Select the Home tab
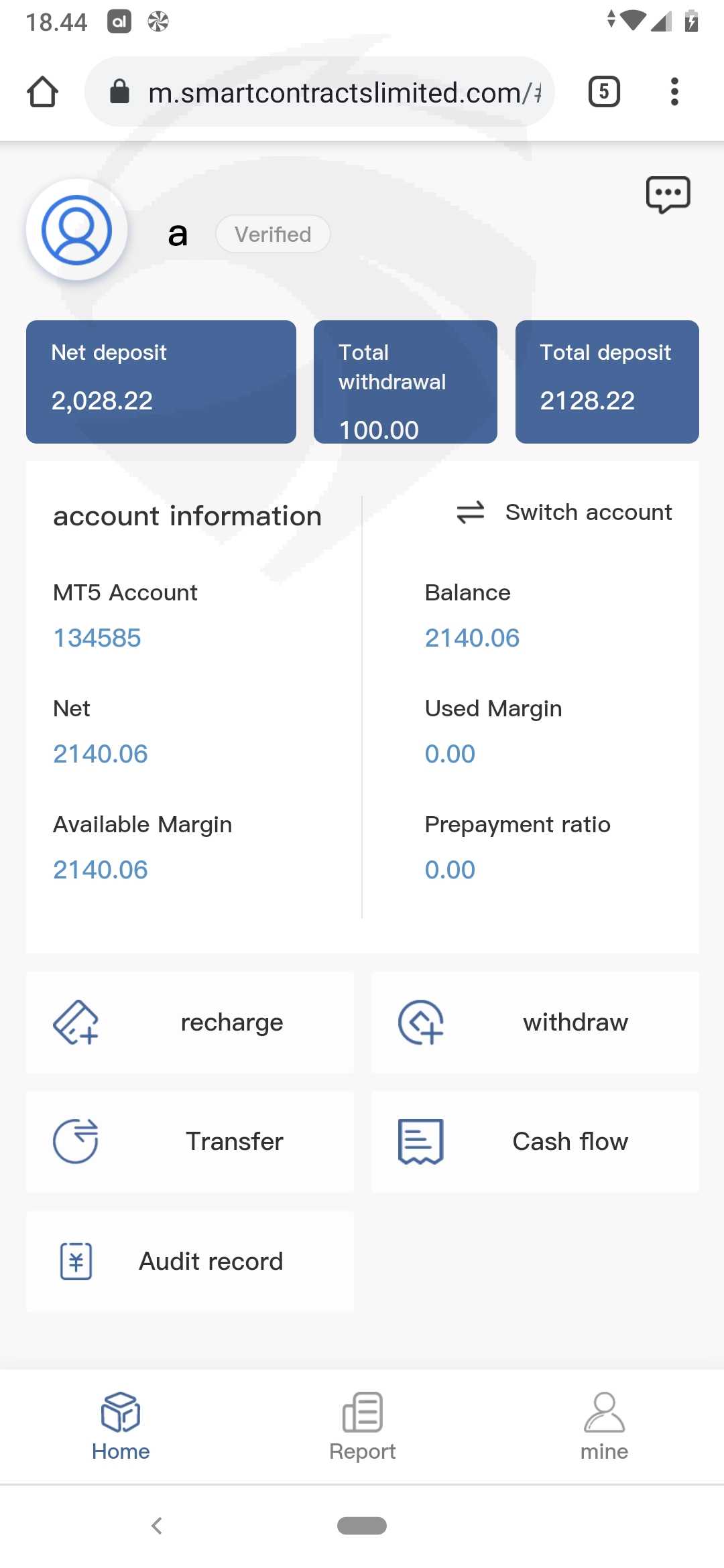The width and height of the screenshot is (724, 1568). (121, 1425)
